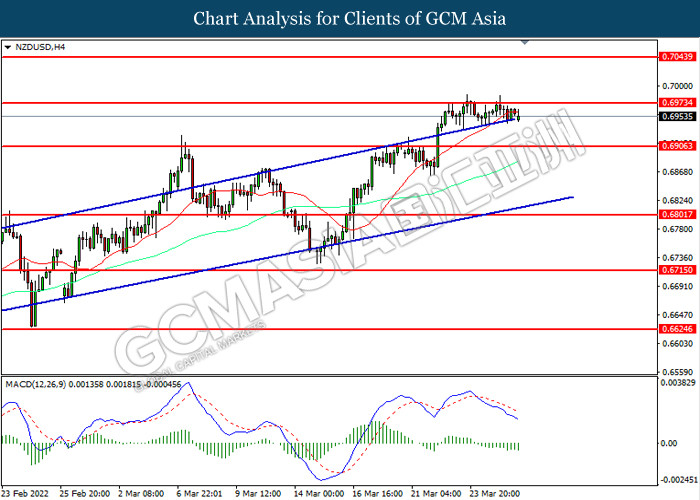Select the 0.70439 resistance price label
This screenshot has width=700, height=500.
pos(677,57)
